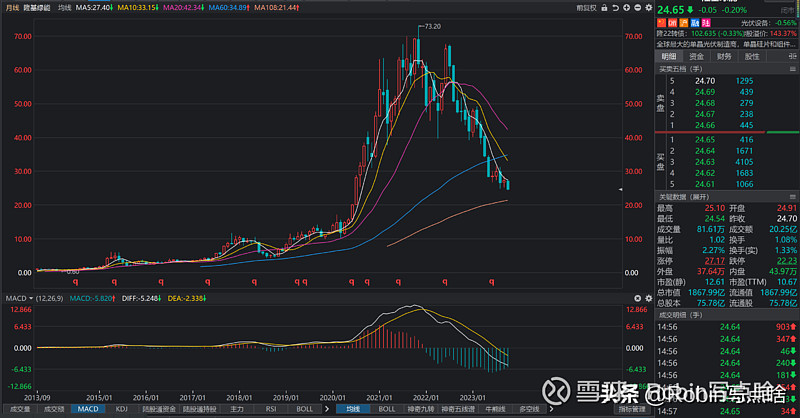
Task: Select the 神奇五线谱 overlay tab
Action: (x=458, y=409)
